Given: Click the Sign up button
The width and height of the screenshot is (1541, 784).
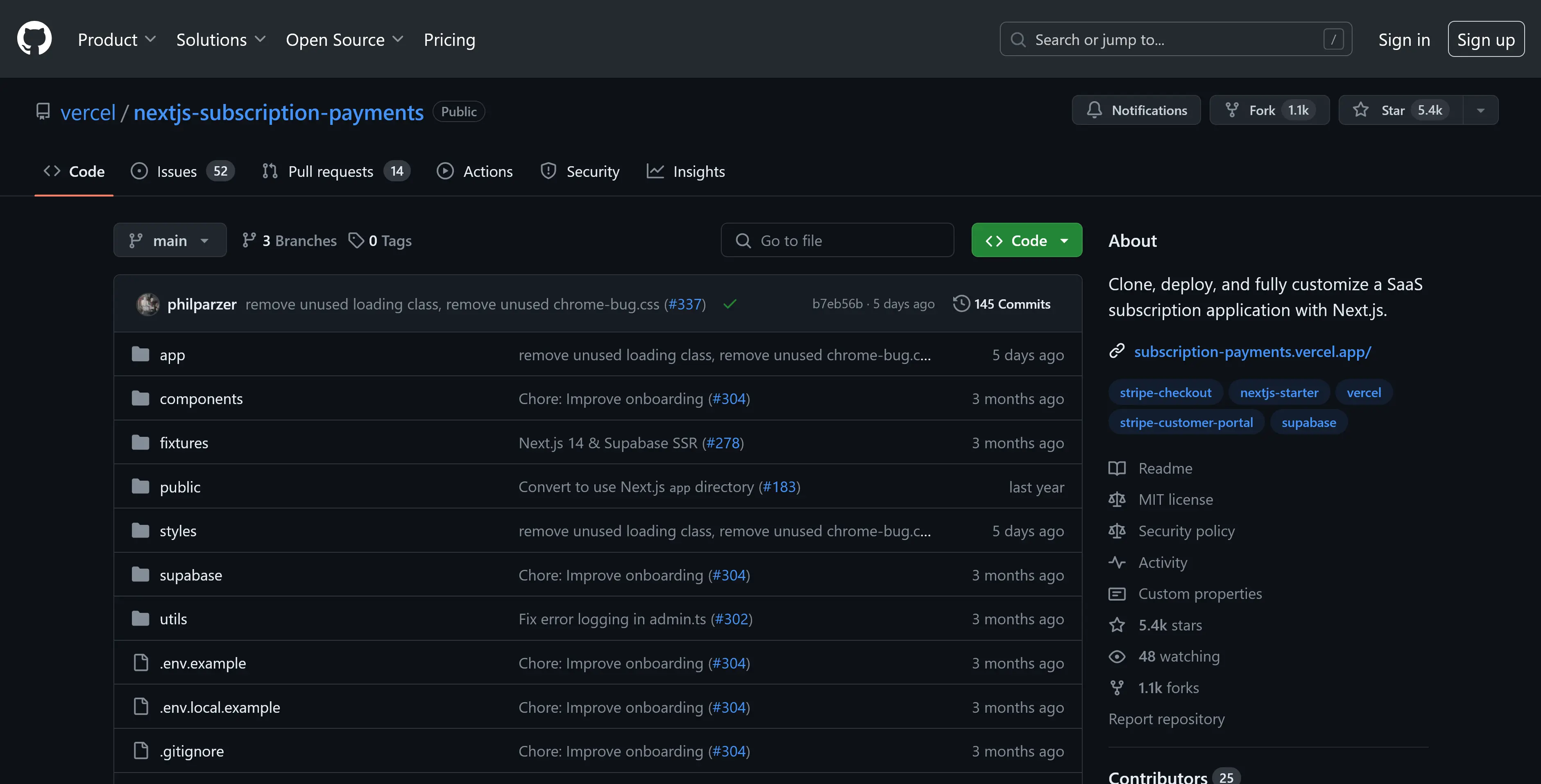Looking at the screenshot, I should click(x=1486, y=39).
